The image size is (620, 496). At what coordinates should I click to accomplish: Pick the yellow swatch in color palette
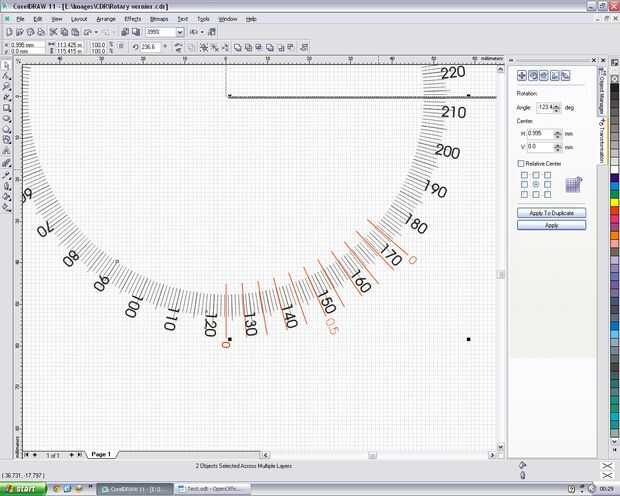614,203
